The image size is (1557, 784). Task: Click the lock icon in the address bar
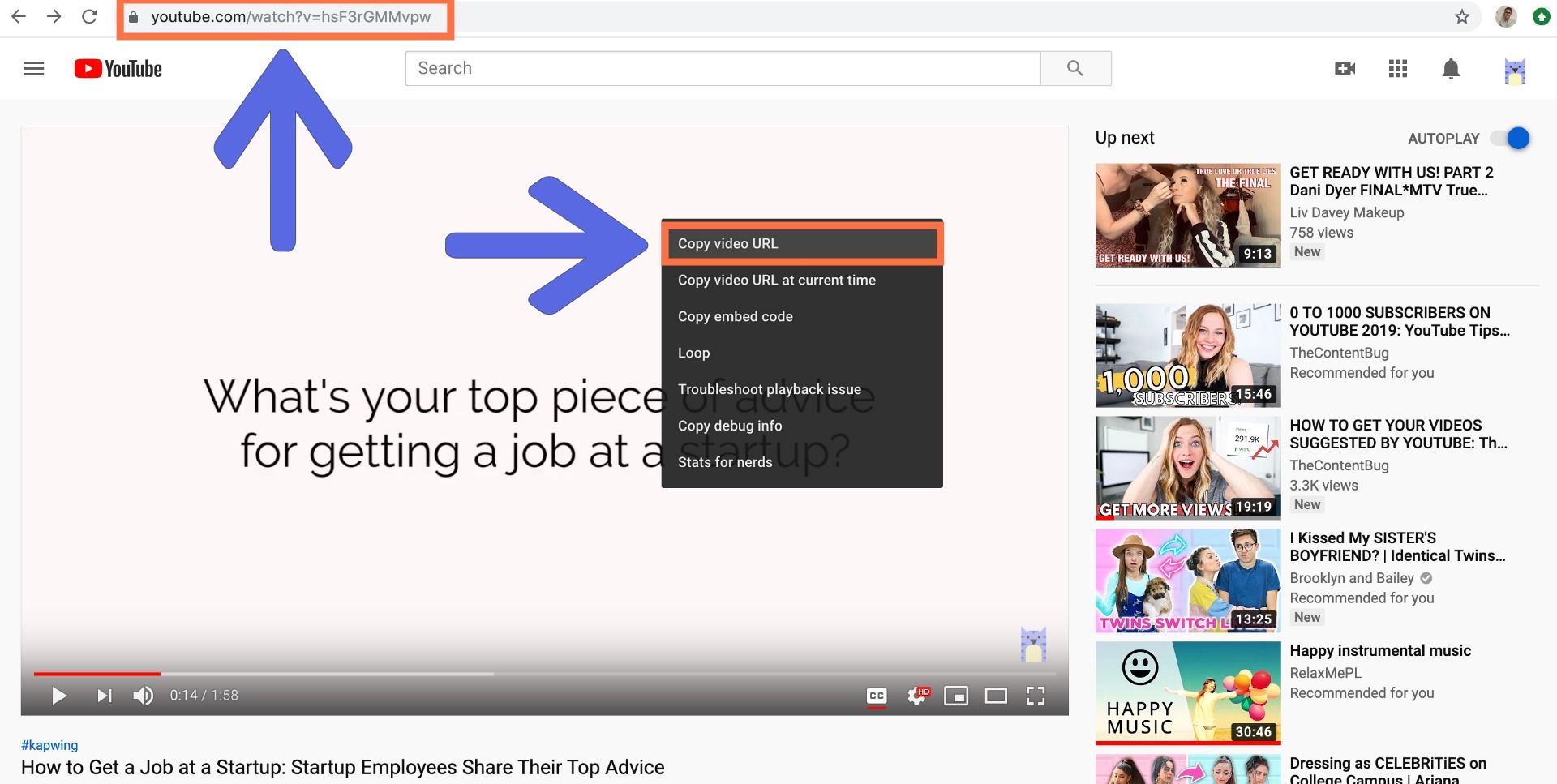point(134,17)
